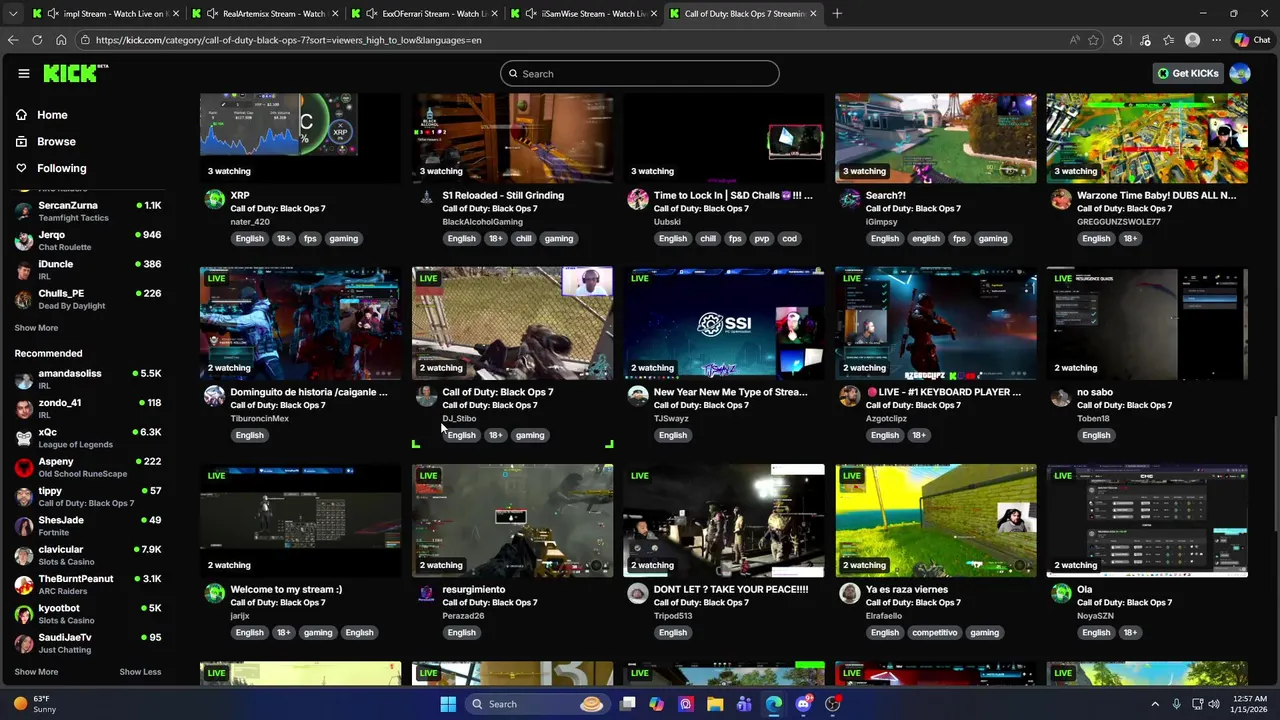Open the Dominguito de historia stream thumbnail

tap(300, 323)
